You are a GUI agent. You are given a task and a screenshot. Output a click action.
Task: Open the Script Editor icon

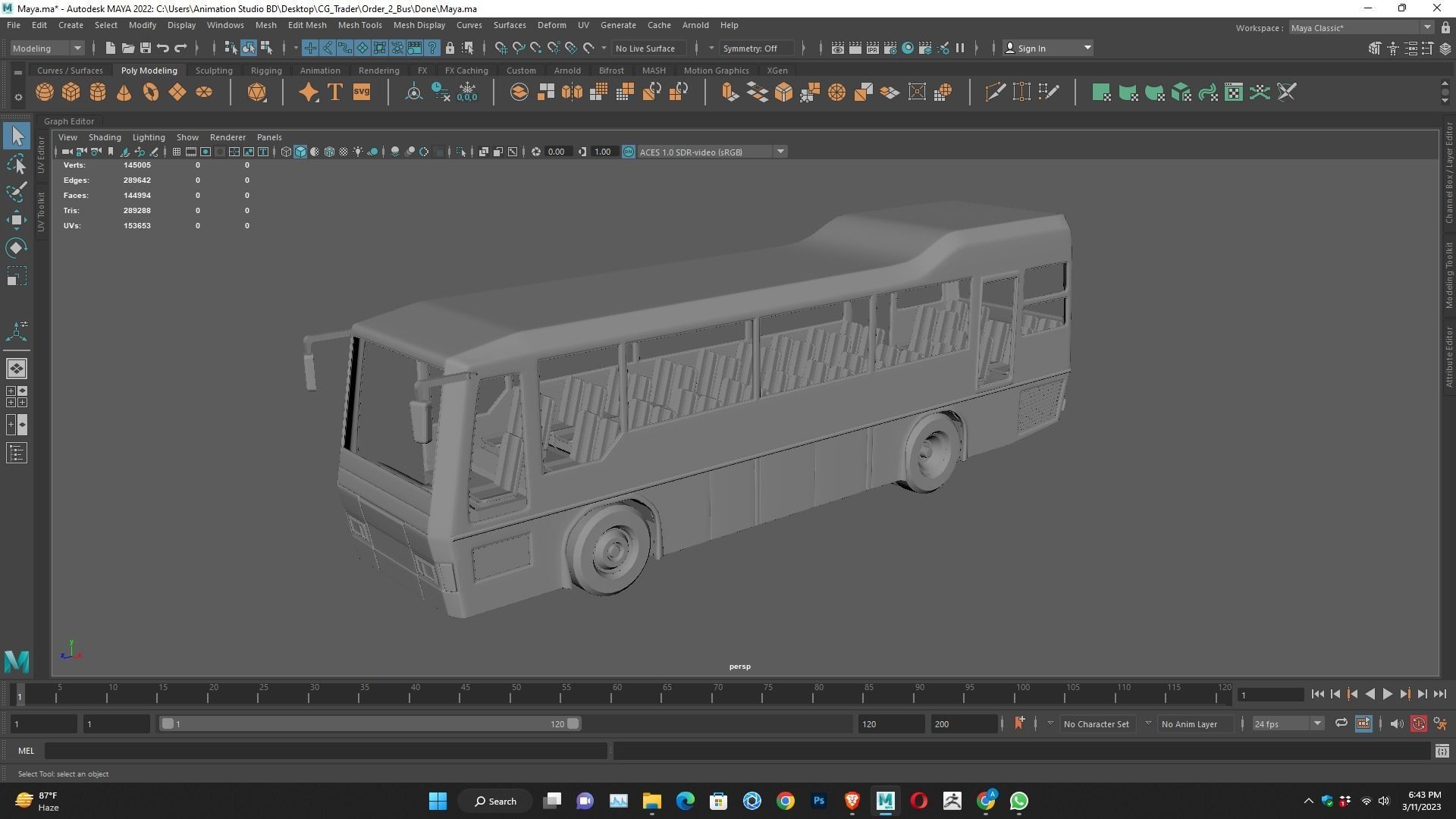pyautogui.click(x=1442, y=751)
